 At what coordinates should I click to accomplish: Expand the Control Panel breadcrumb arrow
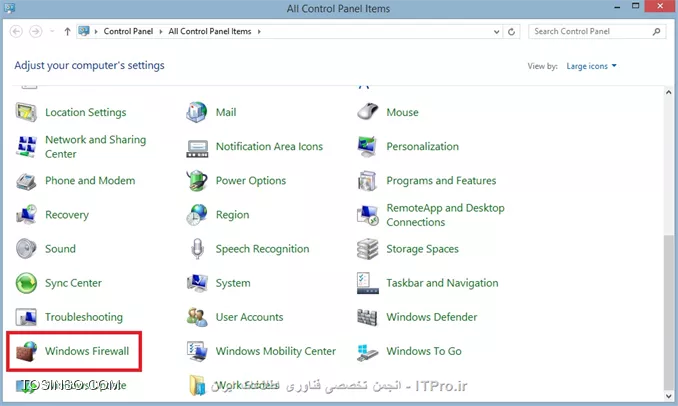pos(161,32)
